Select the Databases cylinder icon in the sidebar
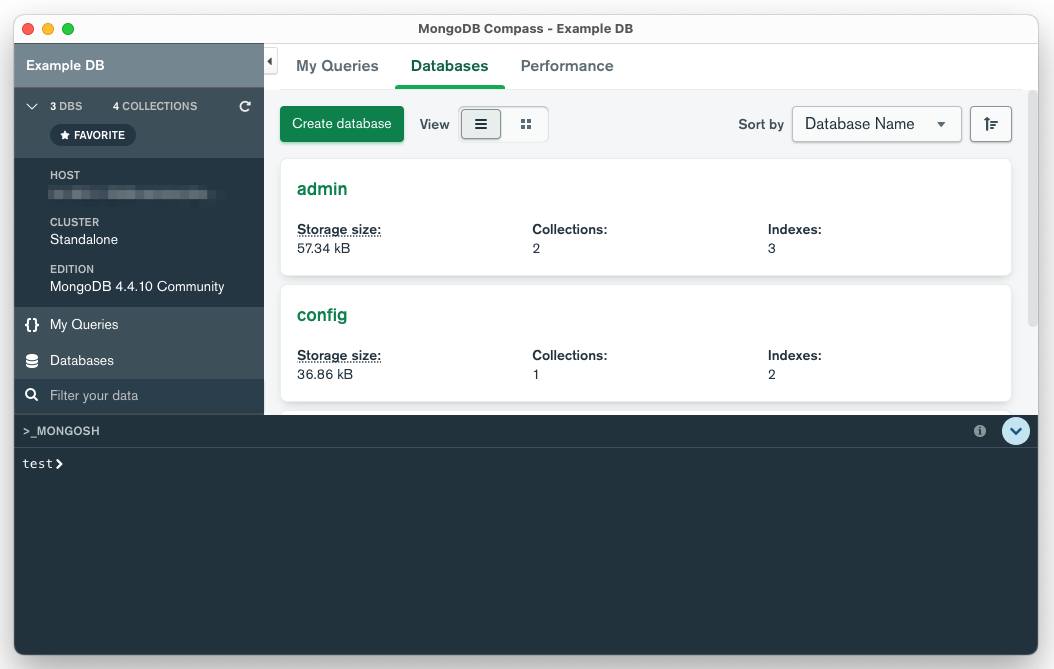 31,360
